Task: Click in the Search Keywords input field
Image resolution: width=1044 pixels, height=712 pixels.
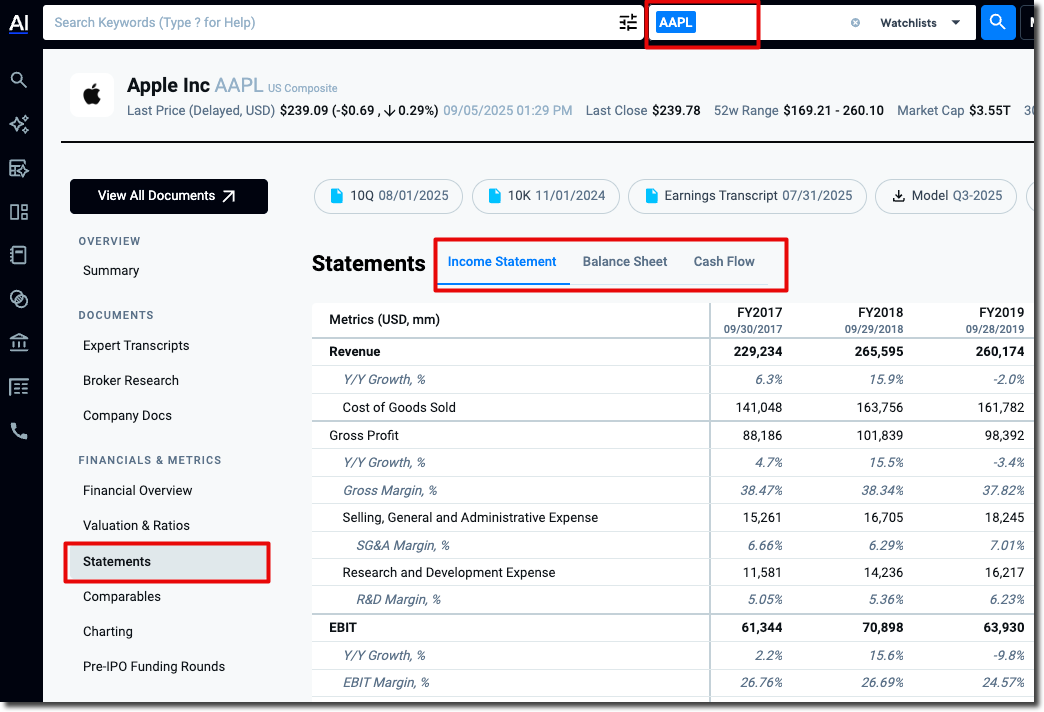Action: point(330,22)
